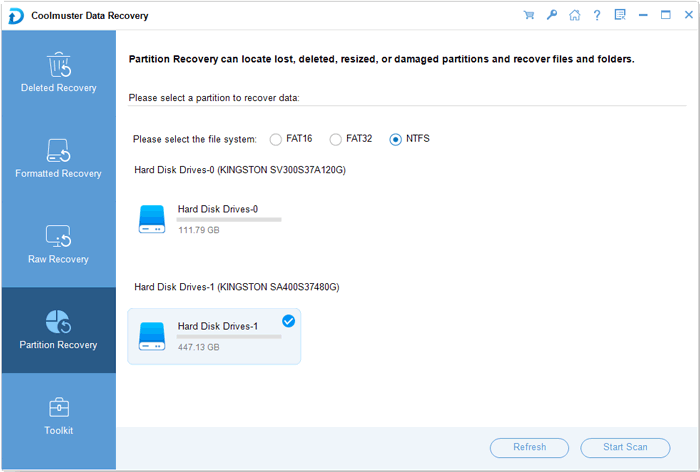Click the 111.79 GB size text
Image resolution: width=700 pixels, height=472 pixels.
[x=199, y=230]
